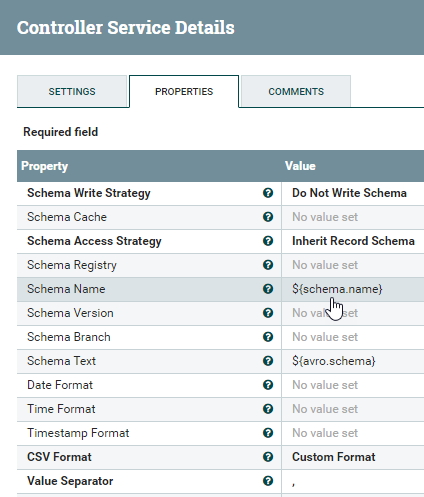Select the Schema Text property name

[x=61, y=361]
